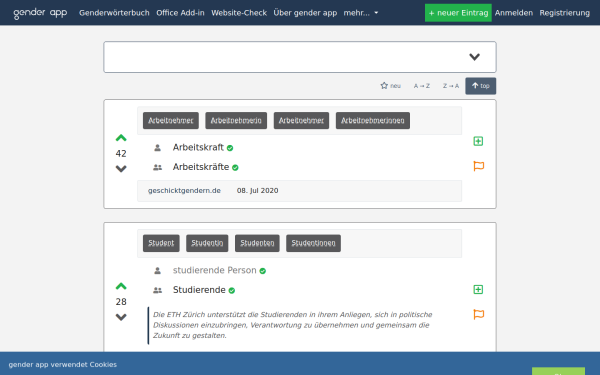Click green plus icon on Arbeitskraft card
The width and height of the screenshot is (600, 375).
pos(478,141)
